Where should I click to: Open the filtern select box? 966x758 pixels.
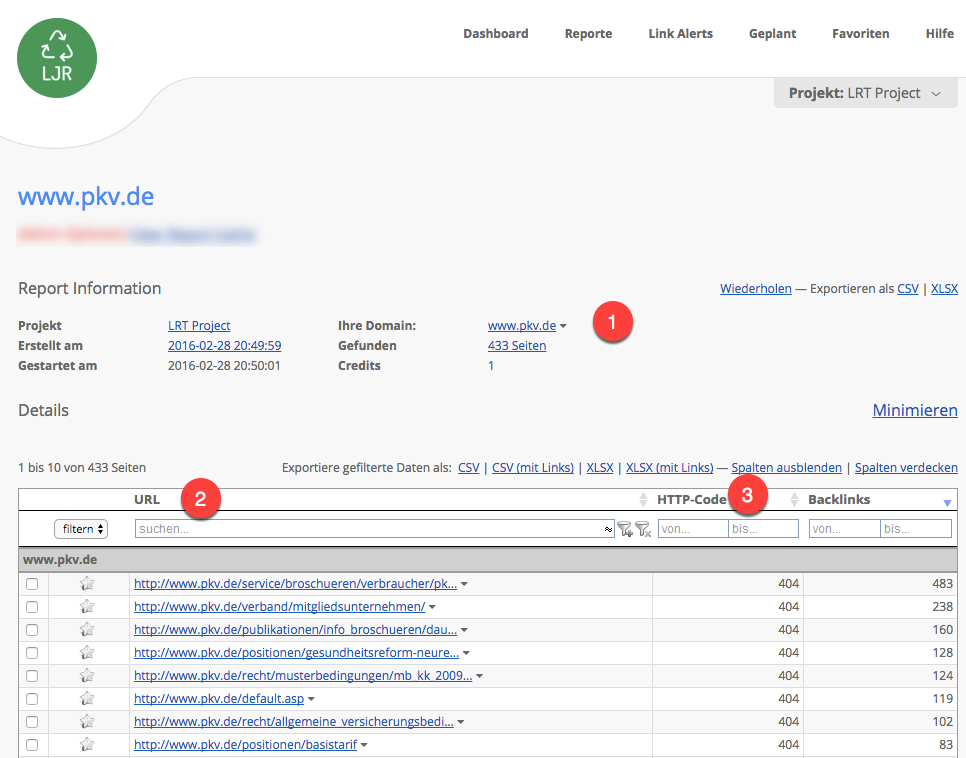pos(81,529)
